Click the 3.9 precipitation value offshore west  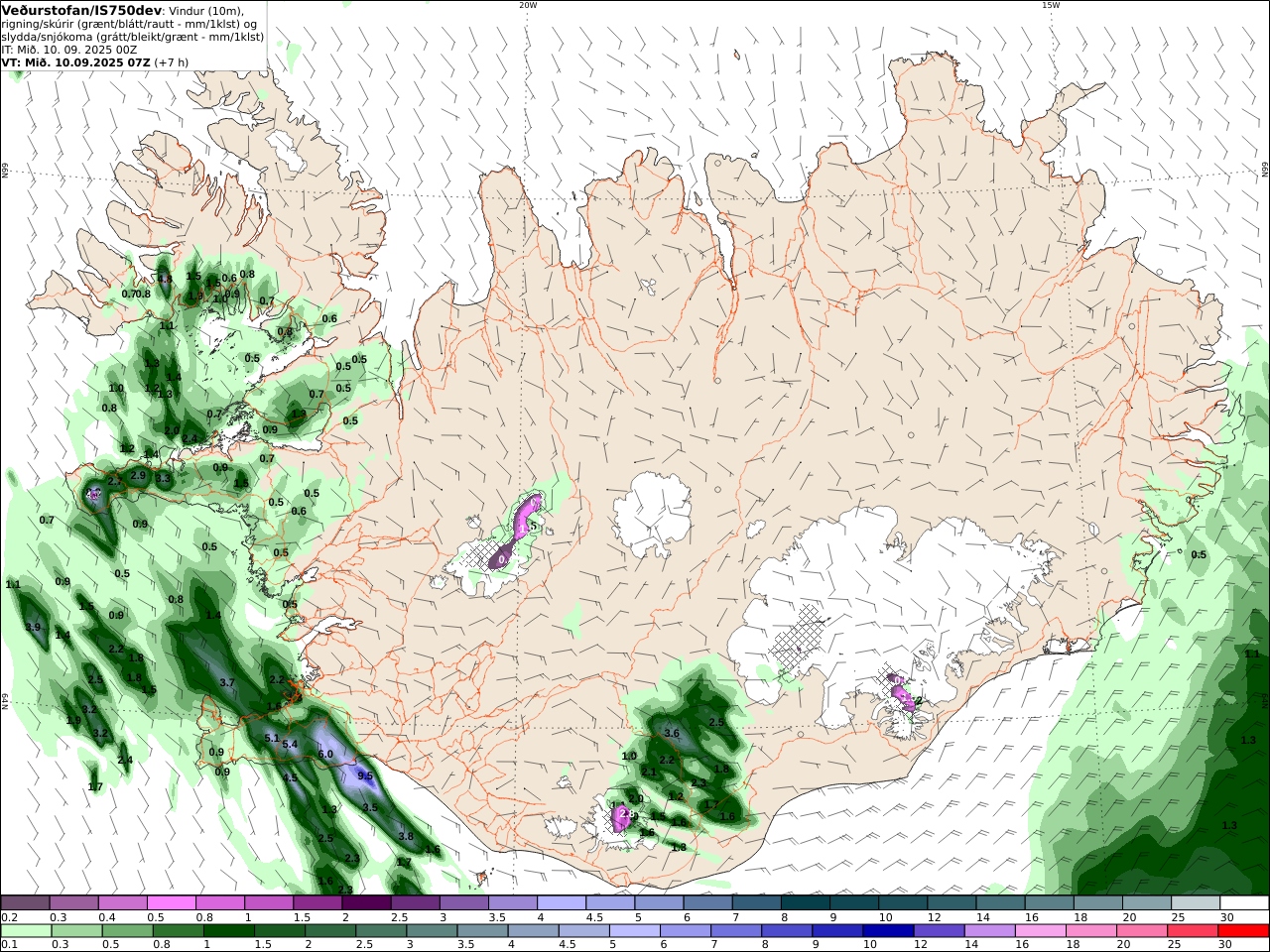point(33,627)
